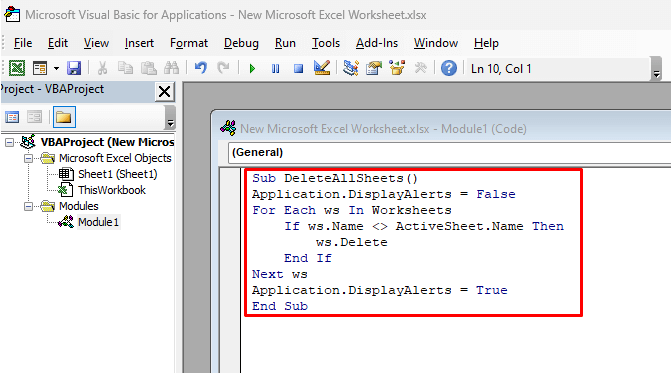This screenshot has height=378, width=671.
Task: Click the Paste clipboard icon
Action: (x=148, y=68)
